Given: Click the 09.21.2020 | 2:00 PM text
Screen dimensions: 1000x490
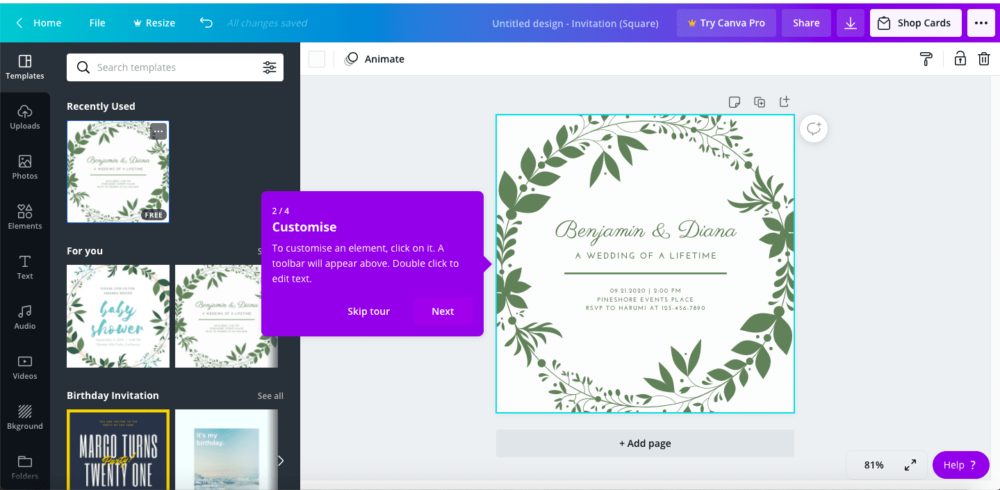Looking at the screenshot, I should [645, 290].
